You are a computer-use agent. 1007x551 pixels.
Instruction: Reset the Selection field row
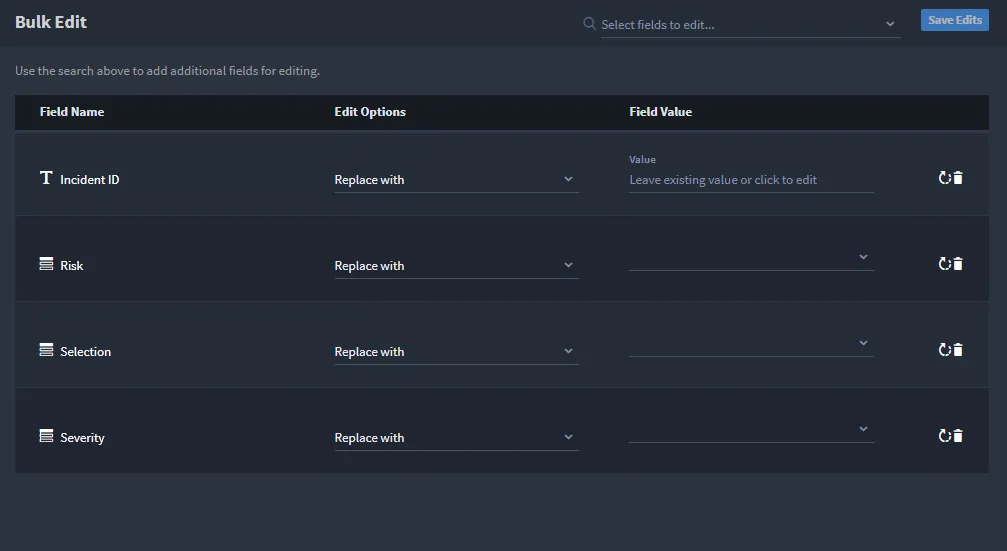(944, 350)
